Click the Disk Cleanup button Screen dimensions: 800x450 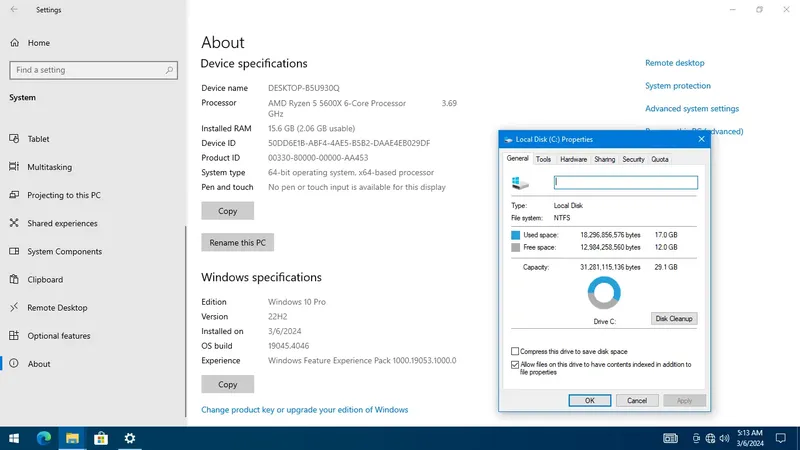coord(674,318)
